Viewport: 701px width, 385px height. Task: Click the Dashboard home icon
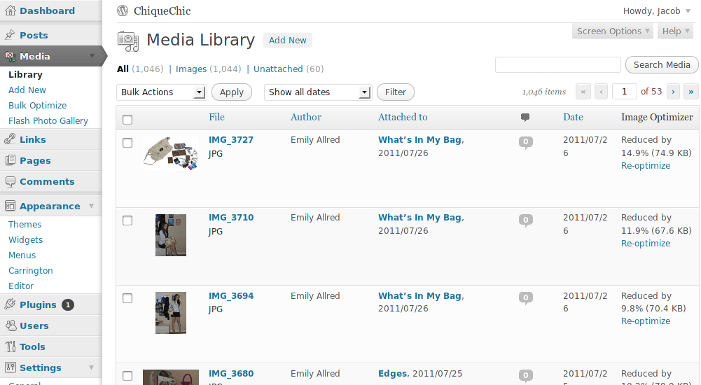click(10, 11)
